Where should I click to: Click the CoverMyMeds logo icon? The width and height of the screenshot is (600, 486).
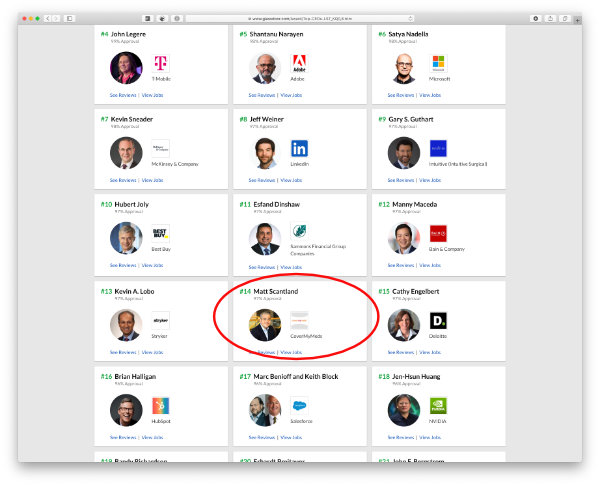(299, 321)
